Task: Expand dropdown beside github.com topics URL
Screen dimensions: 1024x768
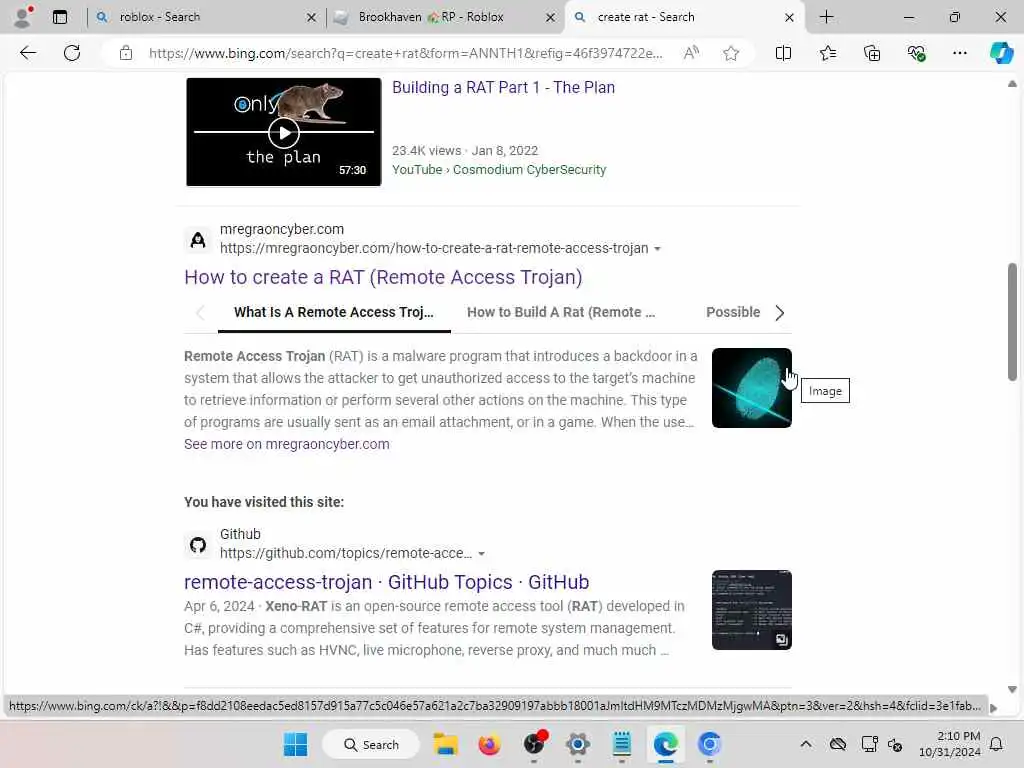Action: click(x=481, y=554)
